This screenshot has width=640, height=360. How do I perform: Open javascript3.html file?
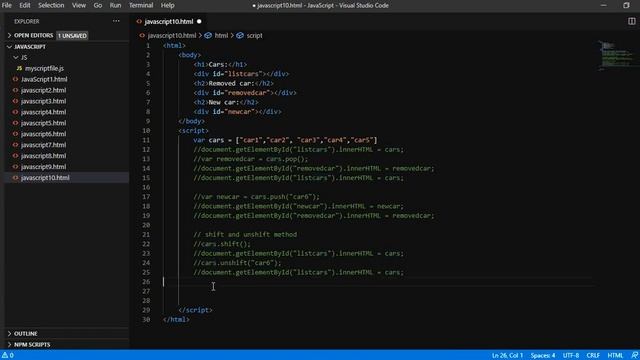[x=43, y=101]
